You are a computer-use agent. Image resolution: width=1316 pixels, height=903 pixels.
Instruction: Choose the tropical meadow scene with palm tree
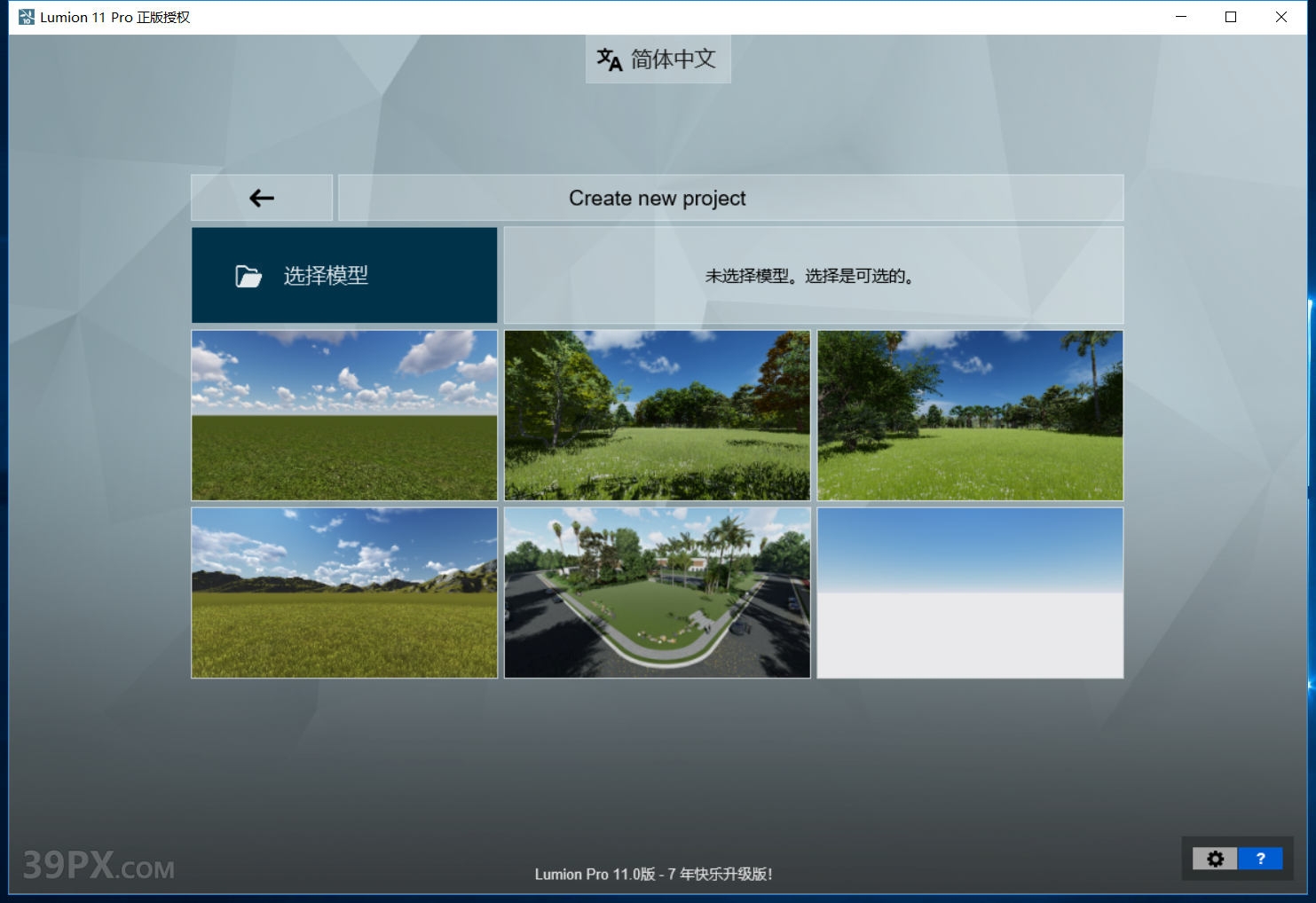[970, 415]
